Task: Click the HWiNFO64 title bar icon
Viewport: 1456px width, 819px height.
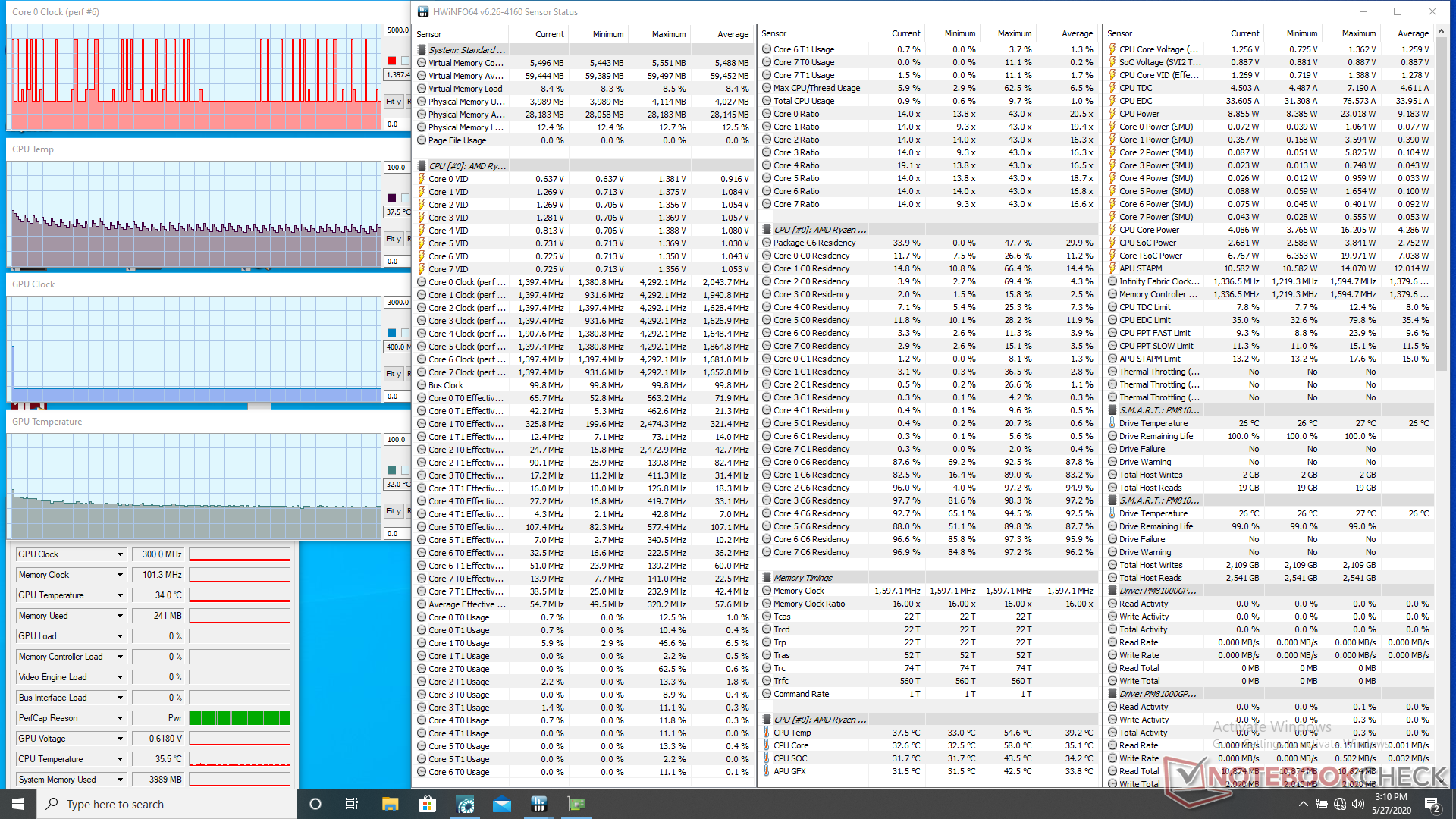Action: tap(423, 11)
